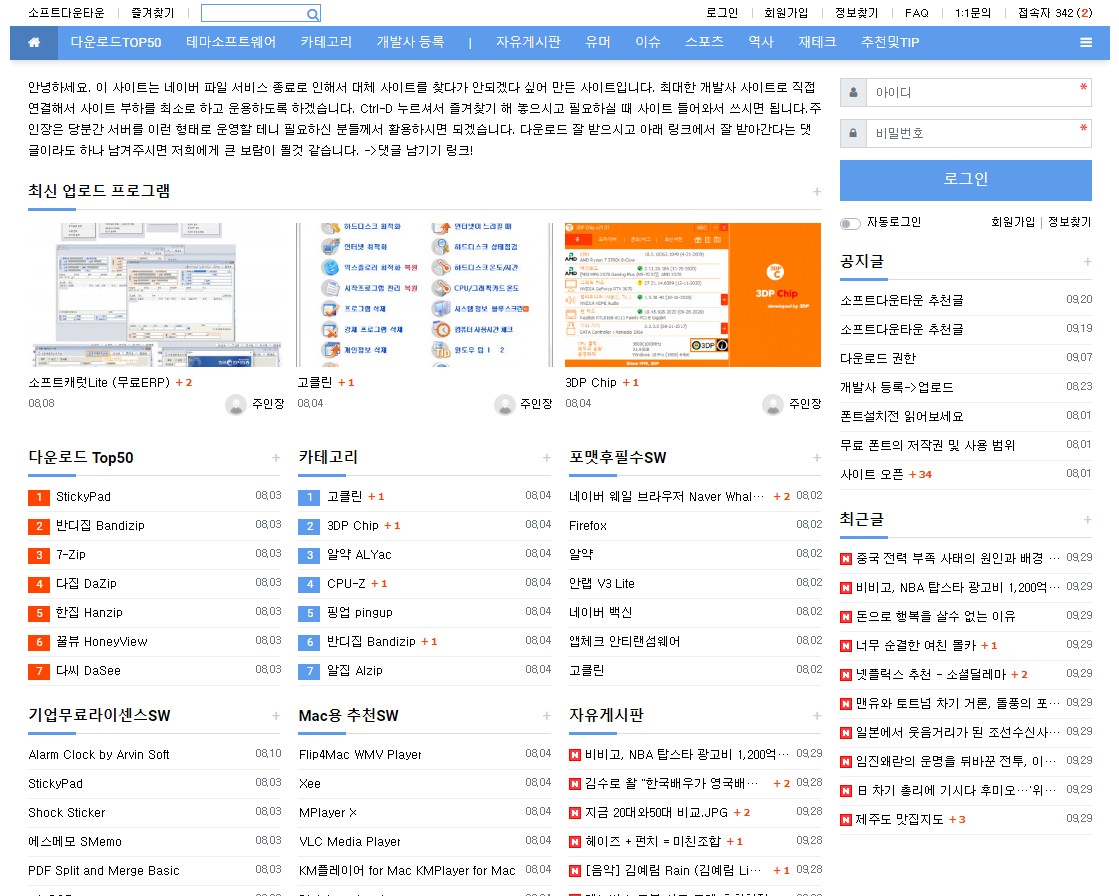Viewport: 1119px width, 896px height.
Task: Open Alarm Clock by Arvin Soft entry
Action: pos(98,755)
